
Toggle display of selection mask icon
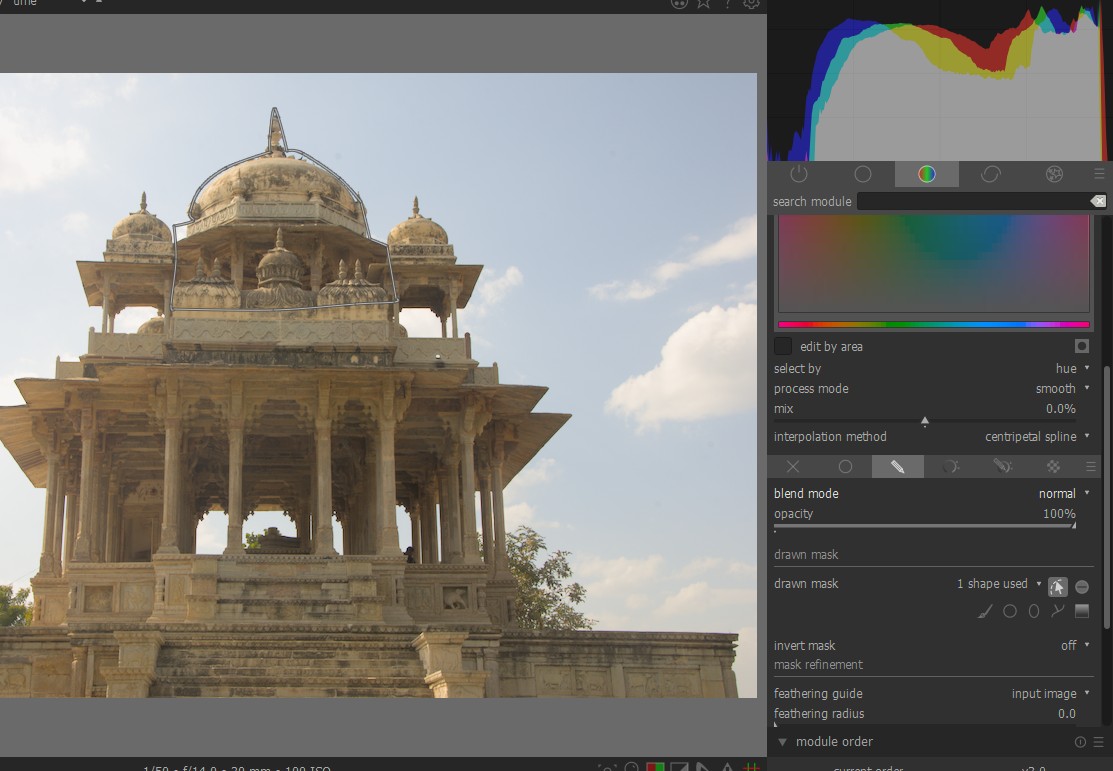tap(1081, 346)
